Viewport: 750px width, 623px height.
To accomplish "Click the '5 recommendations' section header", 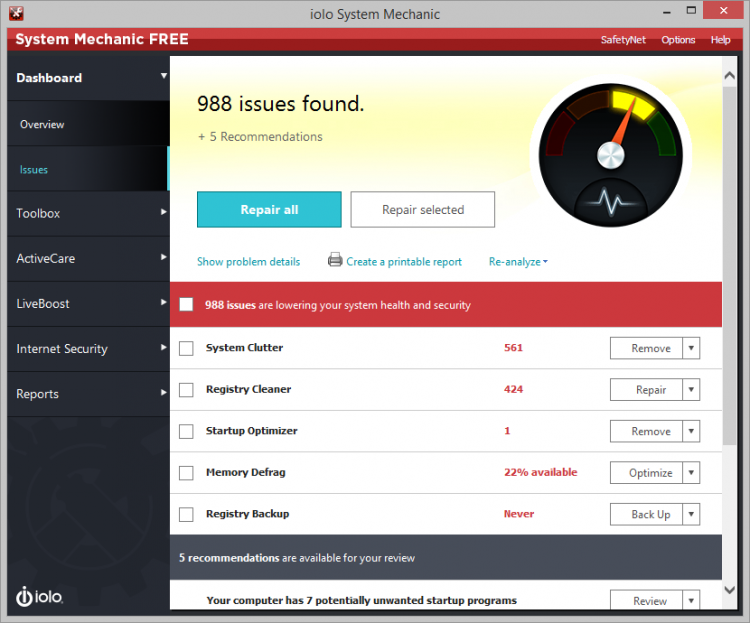I will [x=446, y=557].
